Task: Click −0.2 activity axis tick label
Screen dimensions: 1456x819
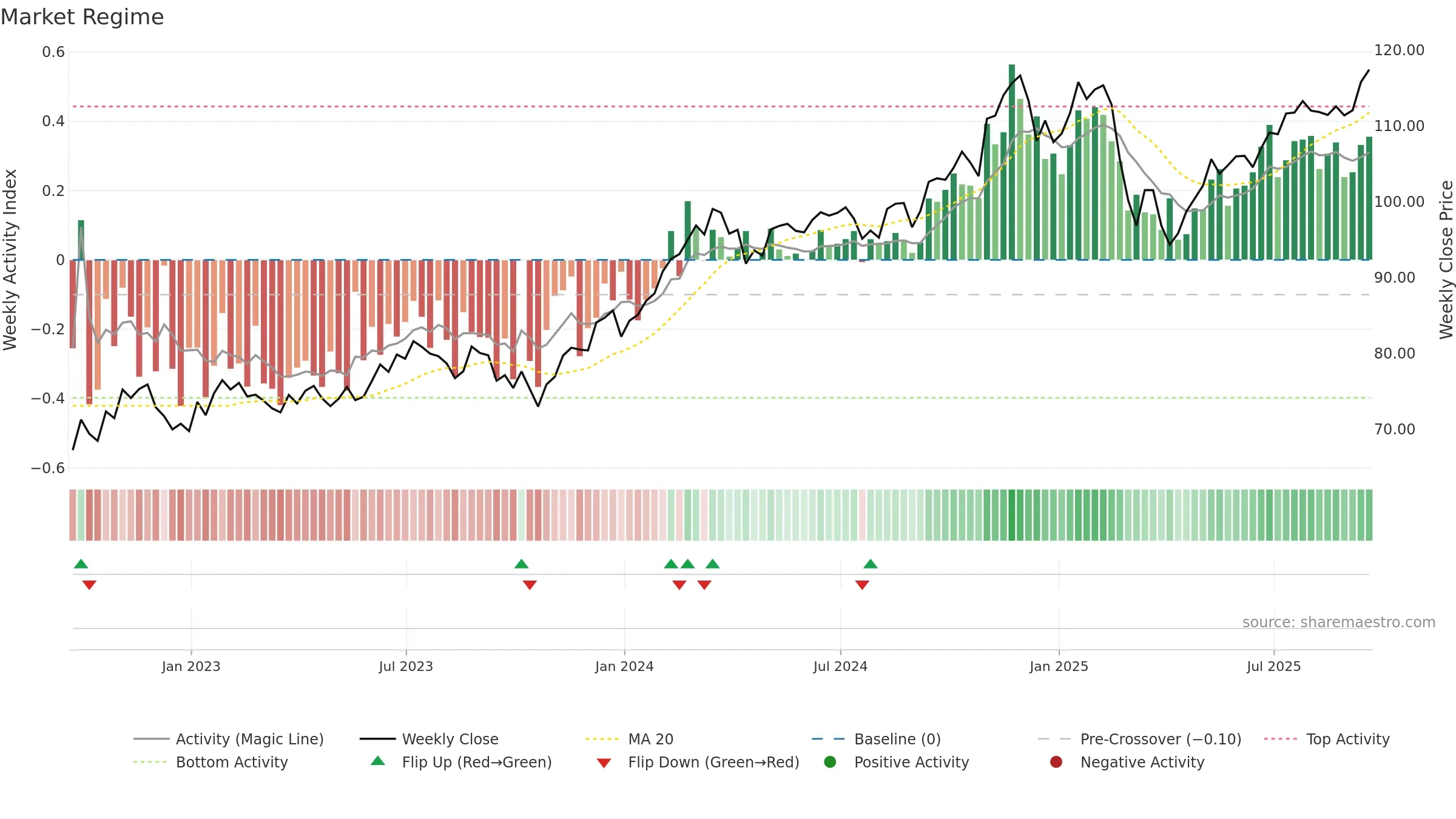Action: (48, 329)
